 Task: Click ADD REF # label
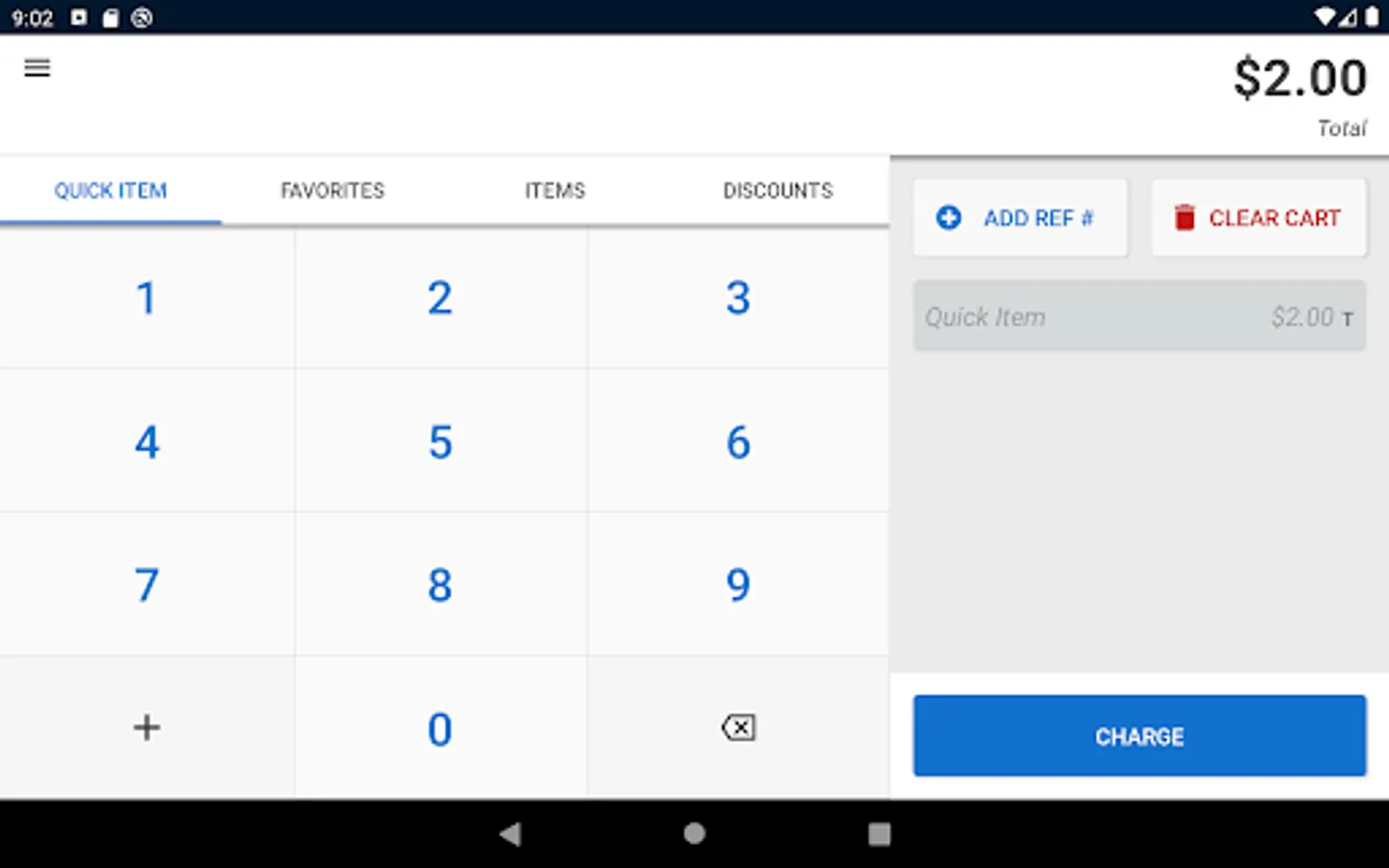click(x=1038, y=218)
